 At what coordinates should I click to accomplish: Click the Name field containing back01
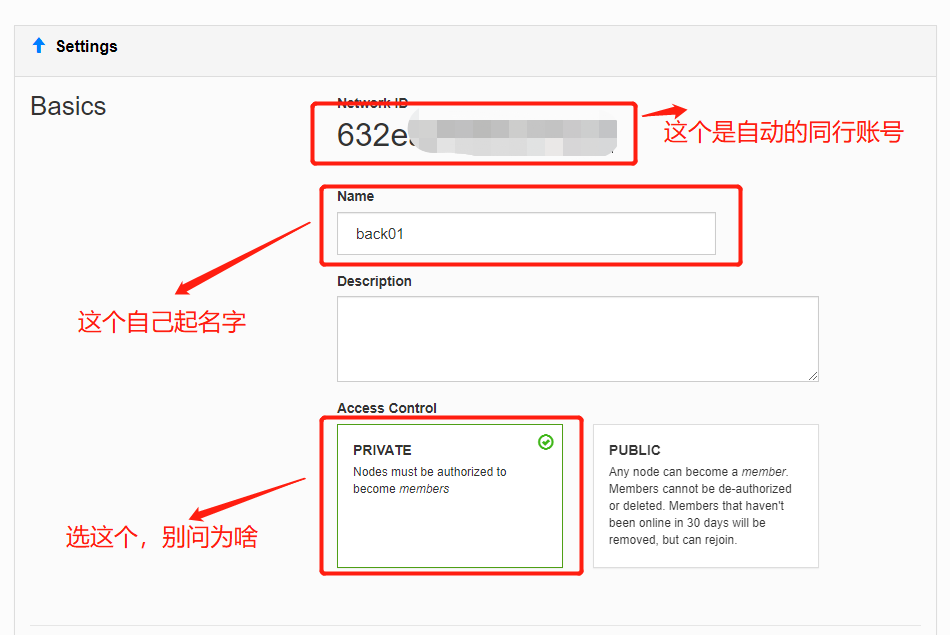[x=526, y=233]
